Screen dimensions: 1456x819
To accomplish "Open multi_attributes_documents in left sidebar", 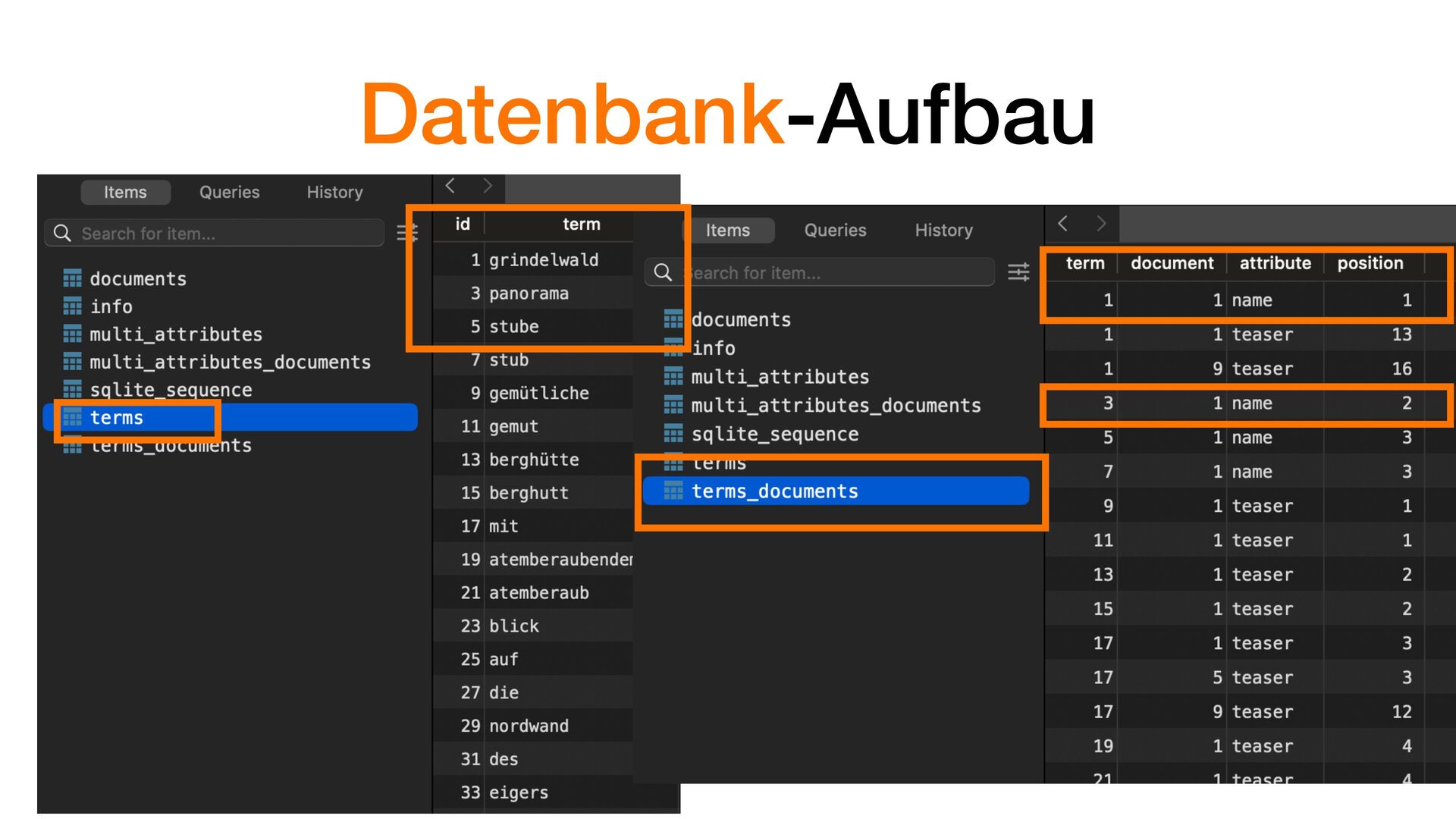I will (230, 362).
